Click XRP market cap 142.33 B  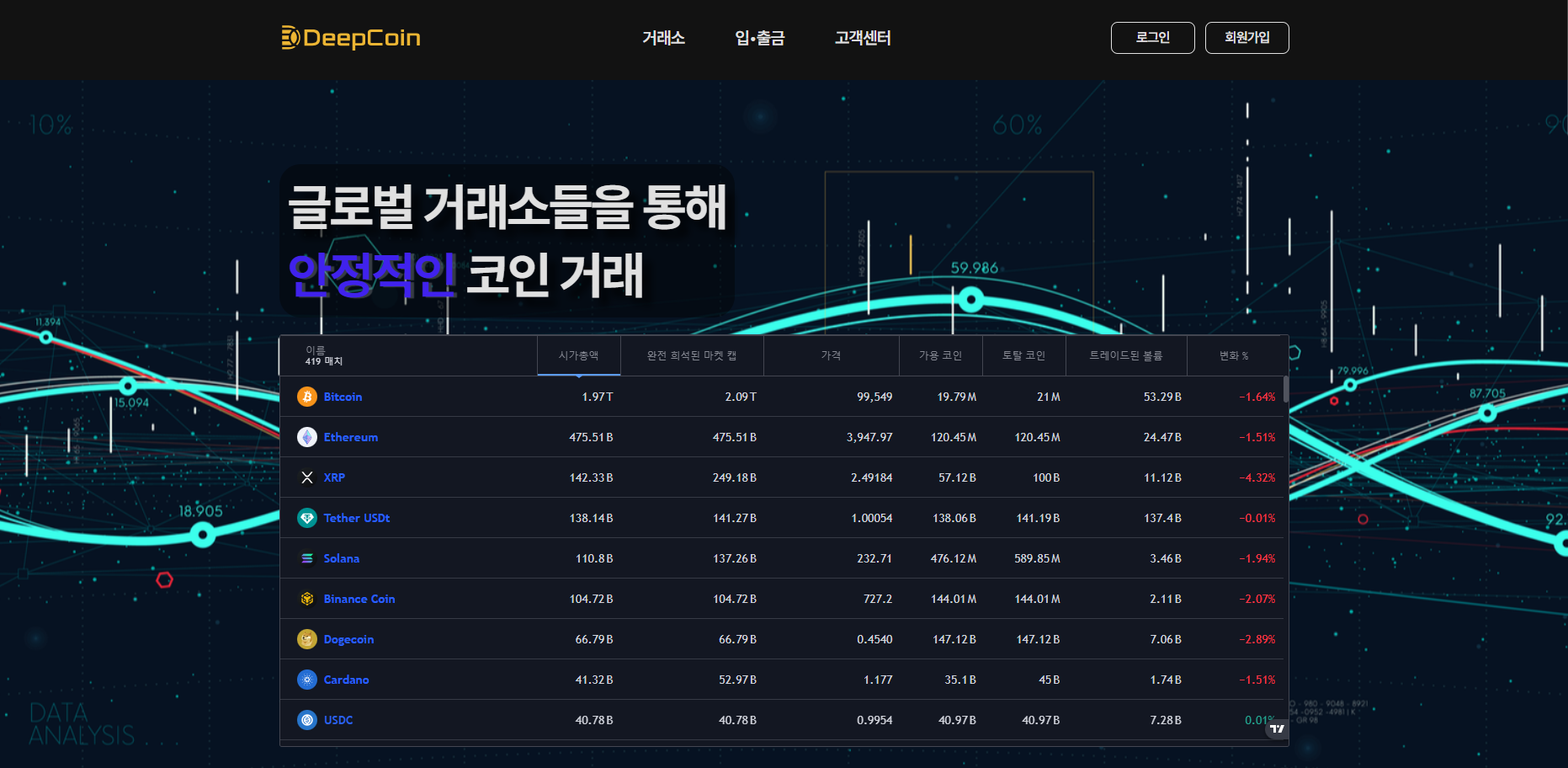(x=591, y=477)
